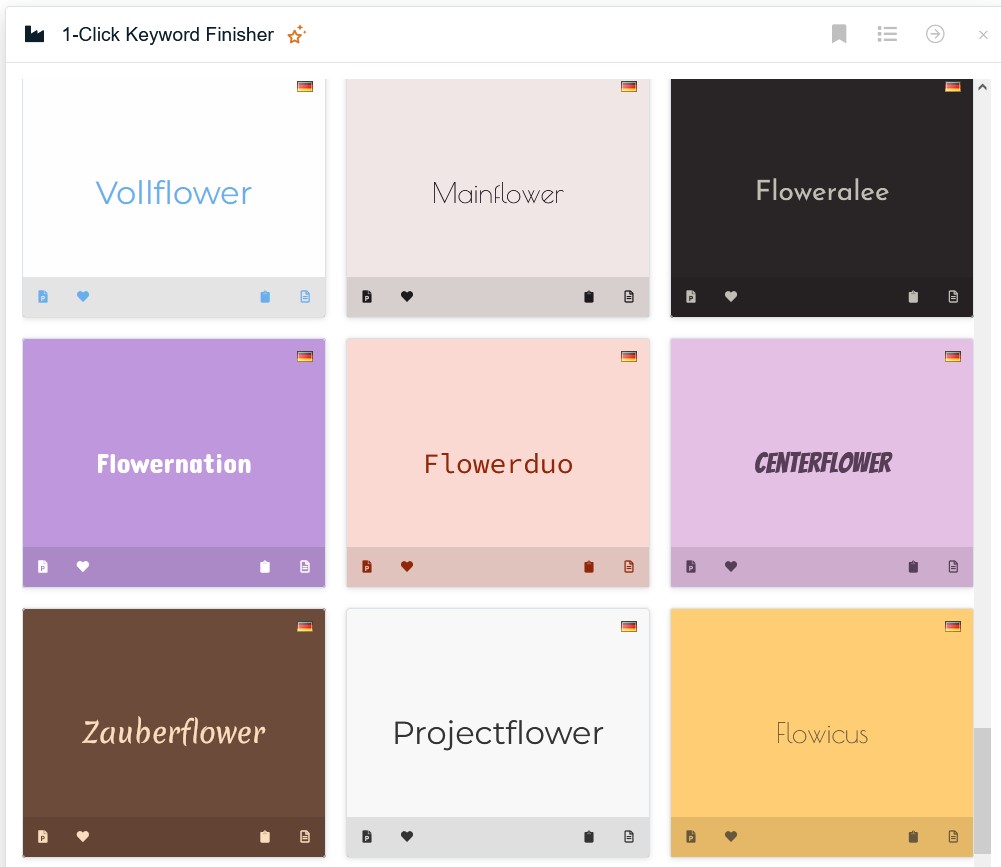Unfavorite Flowerduo by clicking its red heart
Viewport: 1001px width, 867px height.
coord(407,566)
